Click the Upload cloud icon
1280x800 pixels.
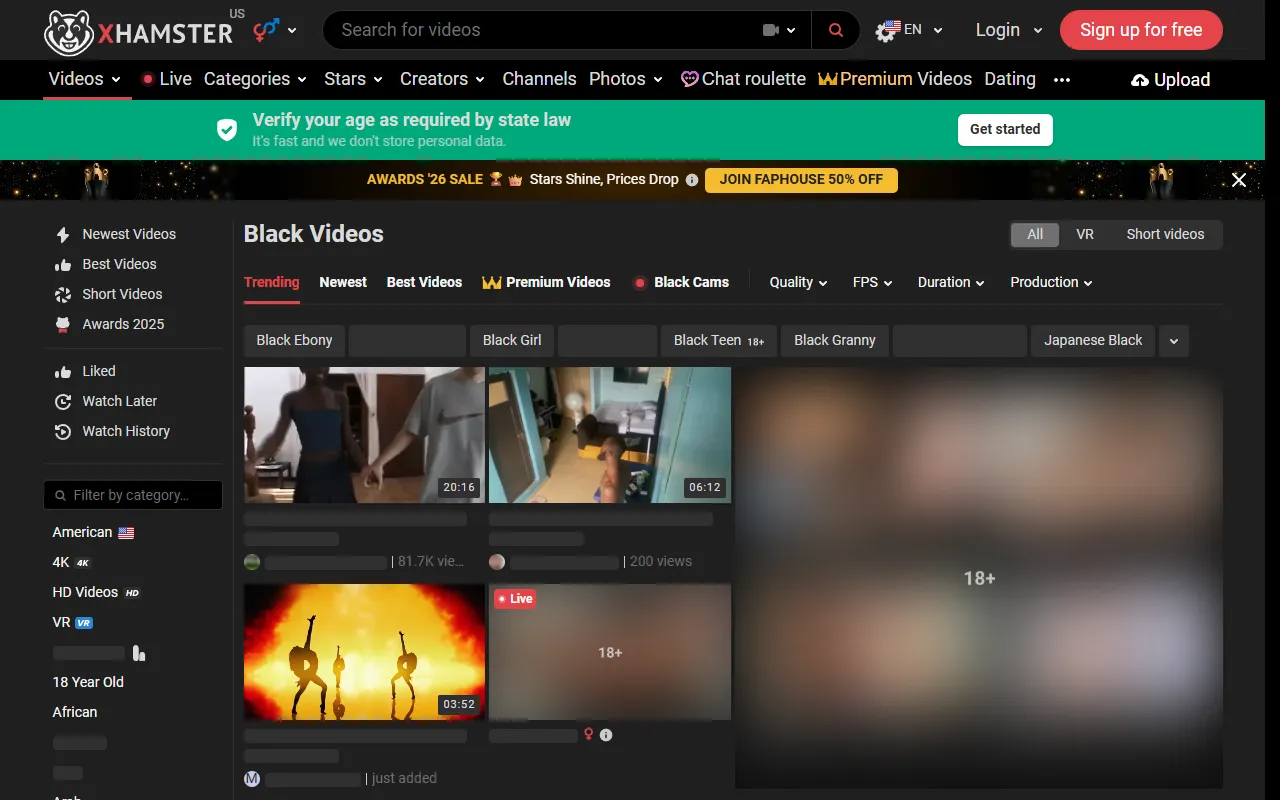1140,80
